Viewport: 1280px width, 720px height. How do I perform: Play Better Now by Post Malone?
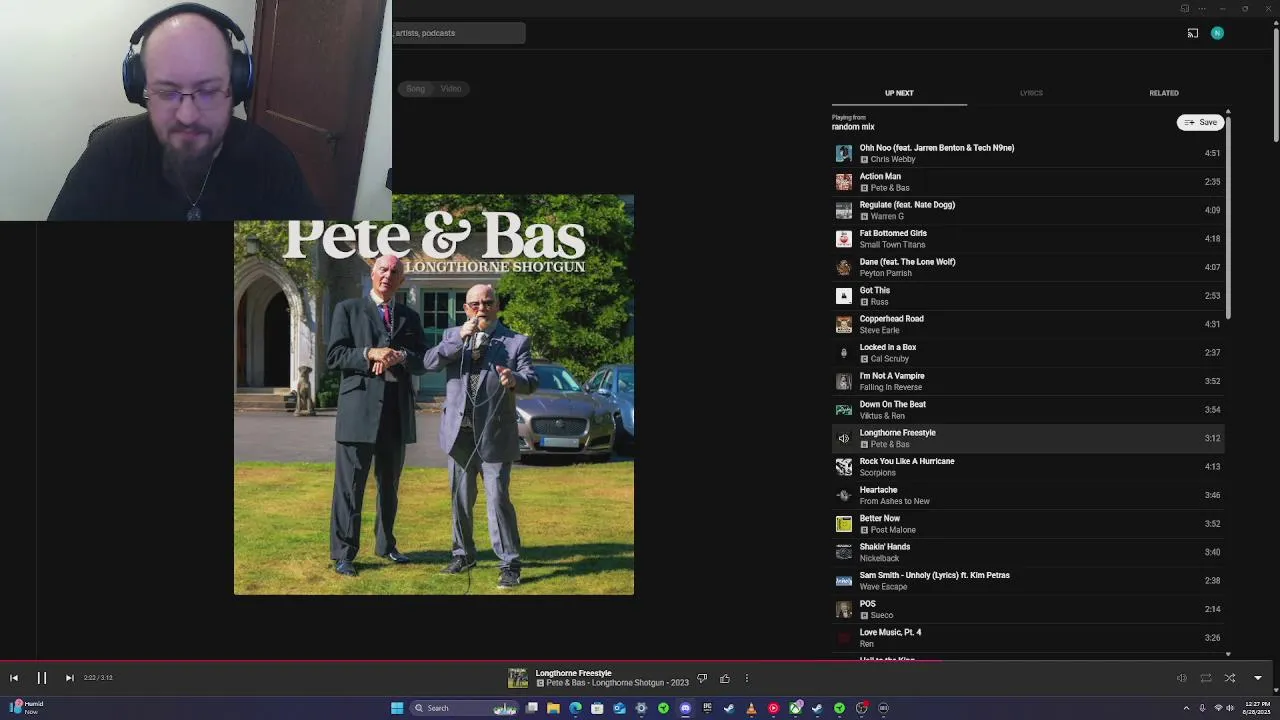pos(1028,524)
